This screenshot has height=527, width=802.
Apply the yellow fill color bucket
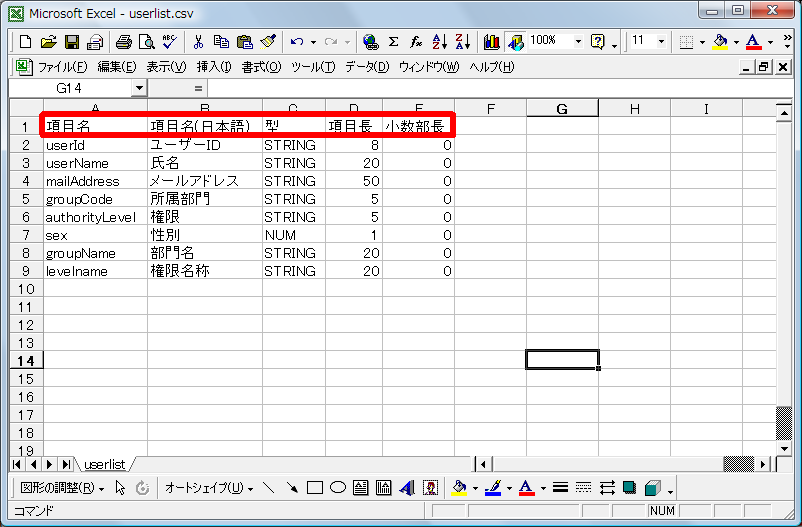point(720,42)
